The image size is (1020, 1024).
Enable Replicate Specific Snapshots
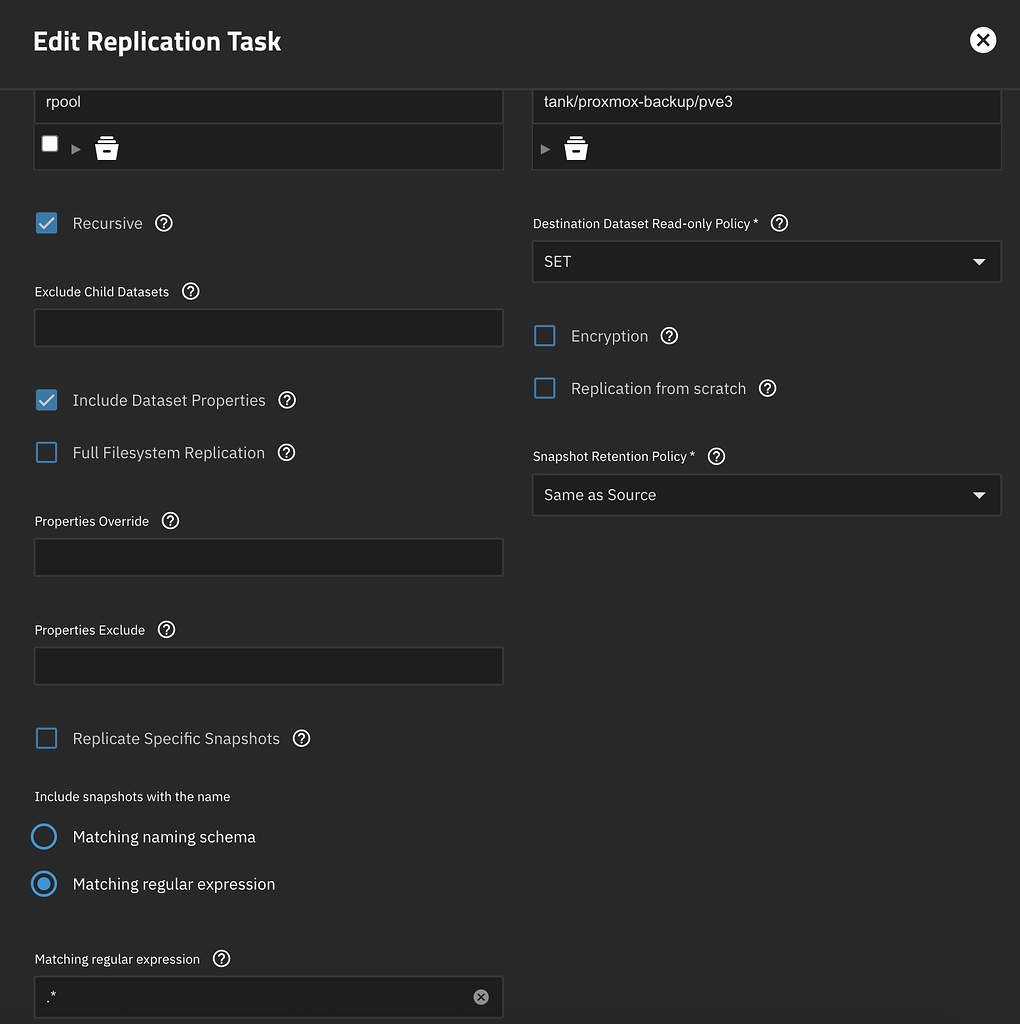[x=45, y=738]
